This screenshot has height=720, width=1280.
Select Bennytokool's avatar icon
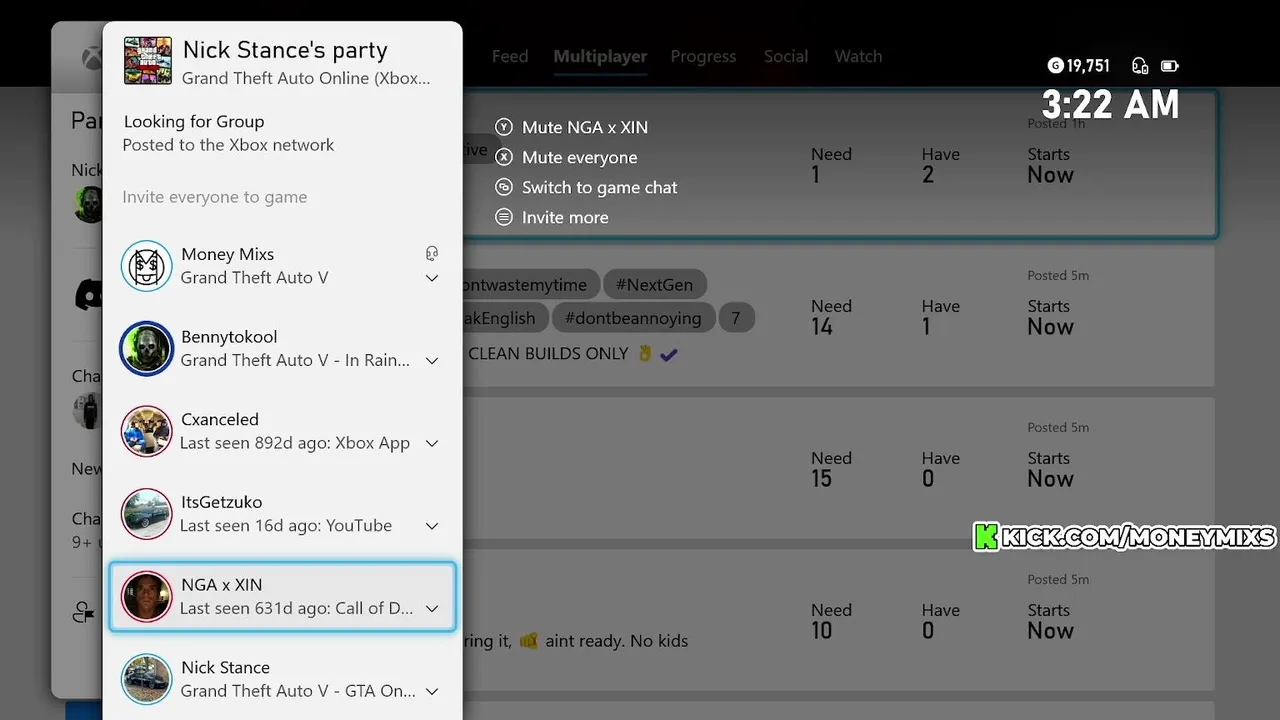point(146,349)
